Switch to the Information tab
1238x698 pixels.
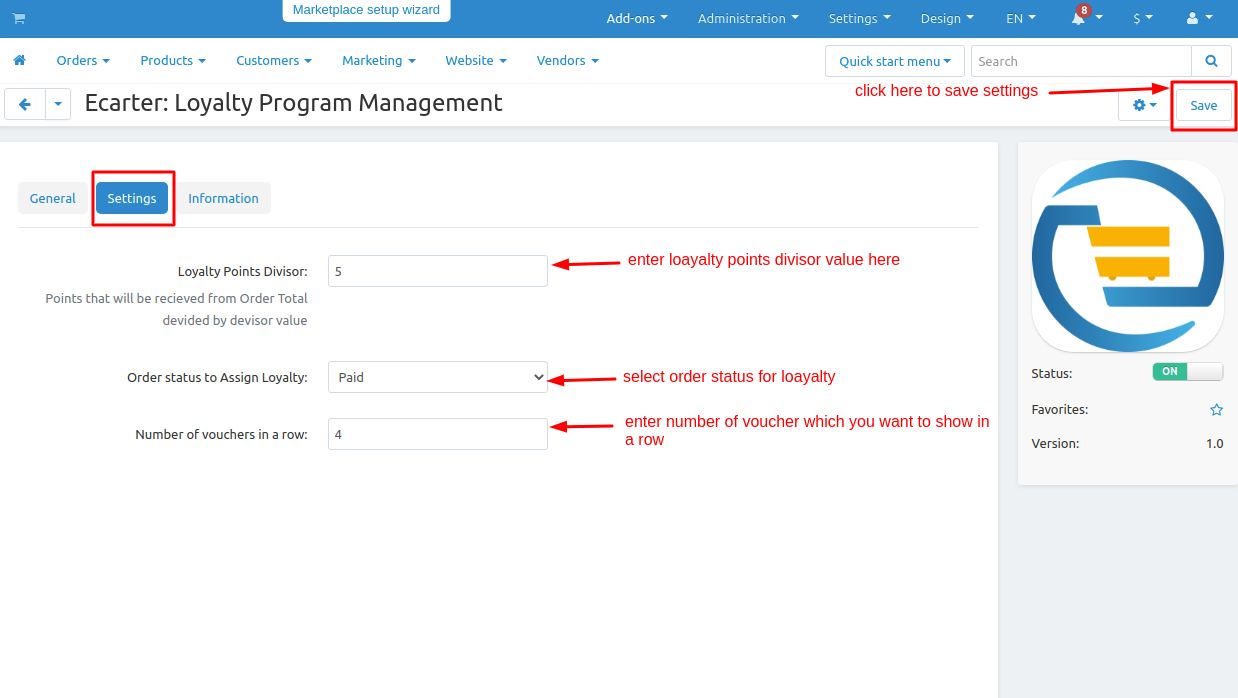click(223, 198)
